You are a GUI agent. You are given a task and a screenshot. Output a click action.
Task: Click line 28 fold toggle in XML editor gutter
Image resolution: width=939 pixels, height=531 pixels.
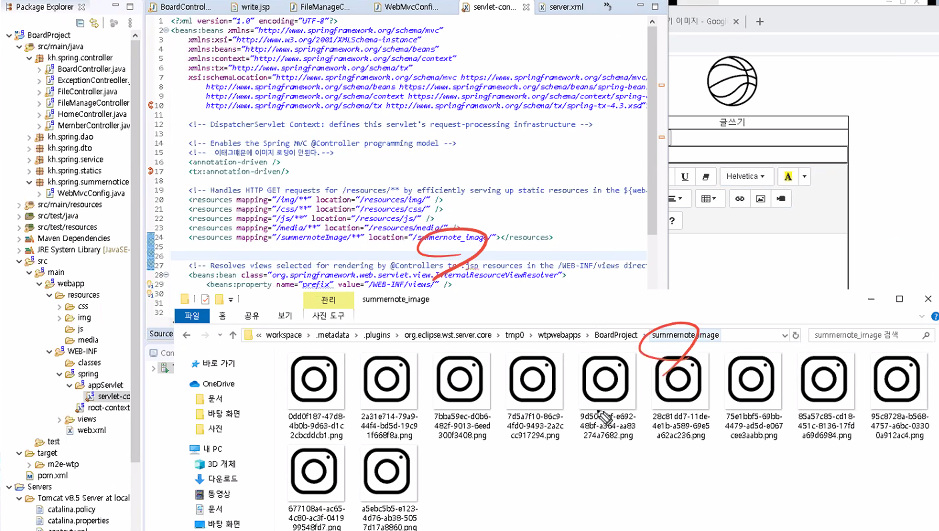[x=167, y=275]
